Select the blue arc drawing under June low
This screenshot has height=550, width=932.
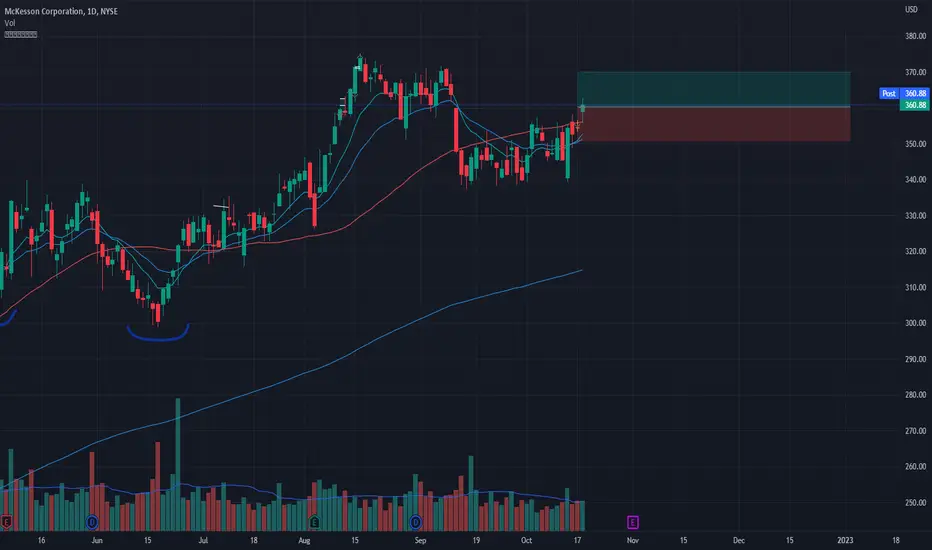tap(158, 333)
